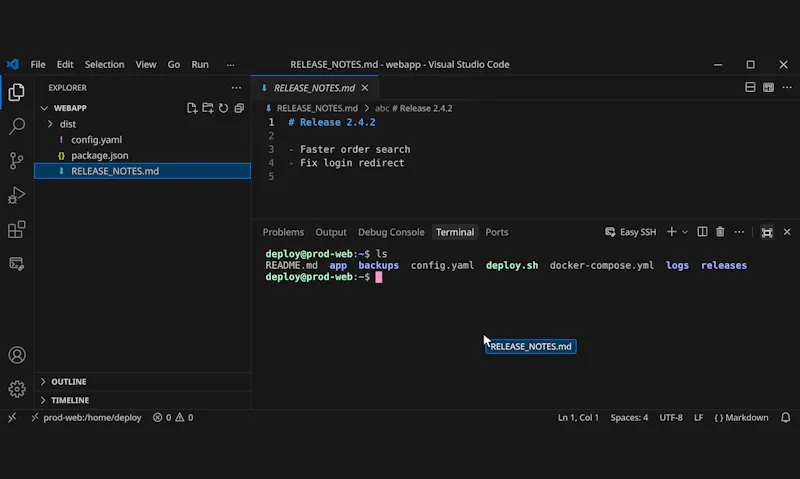Viewport: 800px width, 479px height.
Task: Select RELEASE_NOTES.md in Explorer tree
Action: coord(142,171)
